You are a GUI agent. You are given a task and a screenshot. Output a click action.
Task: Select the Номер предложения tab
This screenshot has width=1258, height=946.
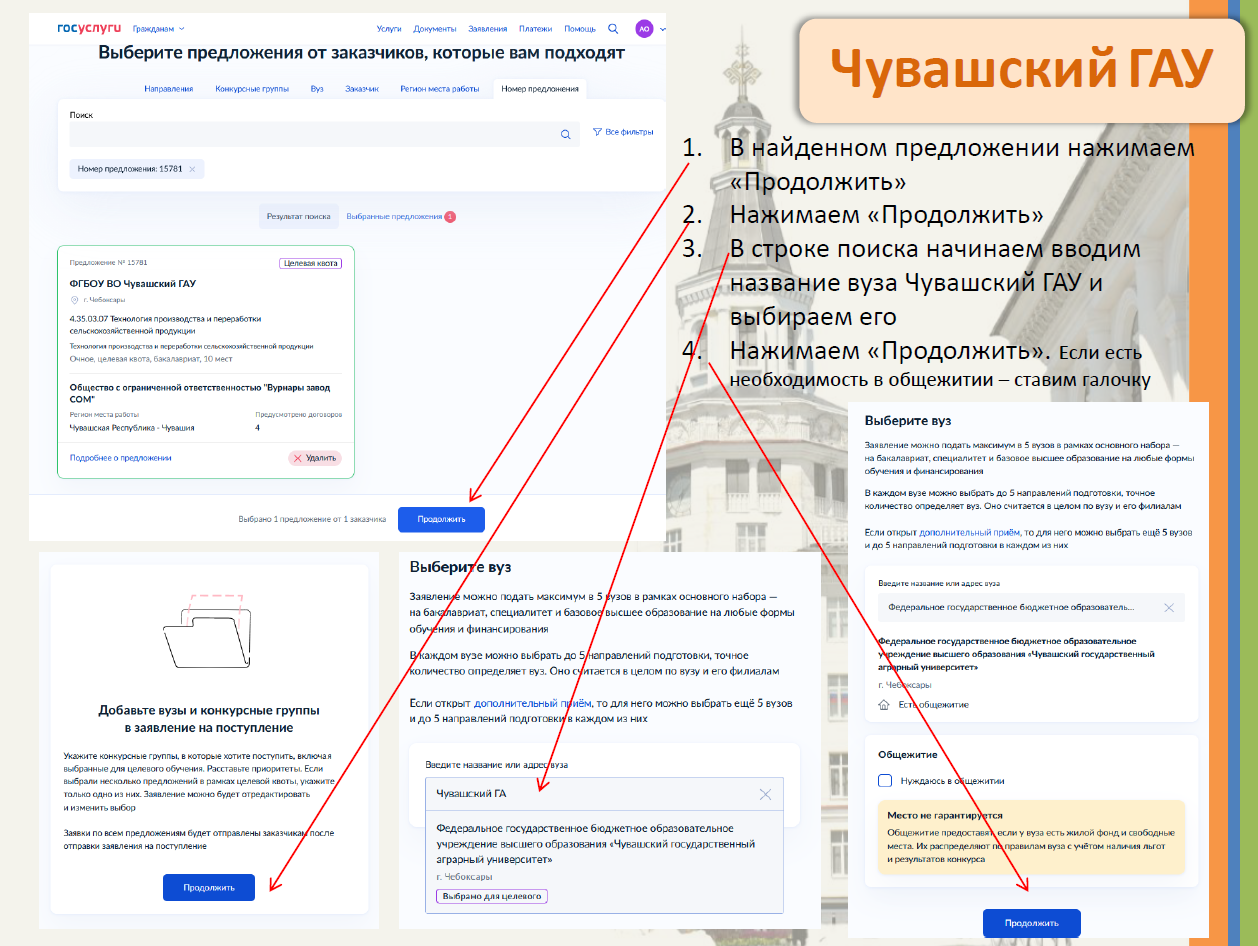click(540, 89)
